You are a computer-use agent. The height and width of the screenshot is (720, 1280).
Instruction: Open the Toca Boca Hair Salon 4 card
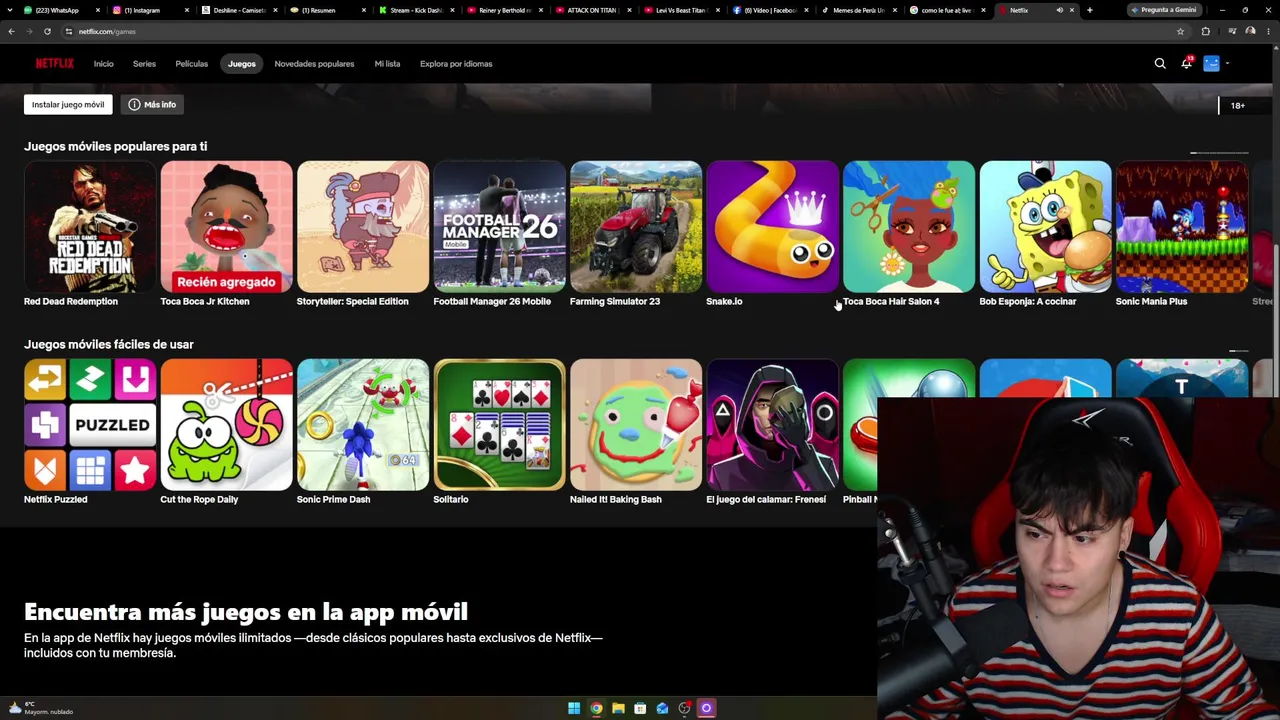tap(909, 226)
